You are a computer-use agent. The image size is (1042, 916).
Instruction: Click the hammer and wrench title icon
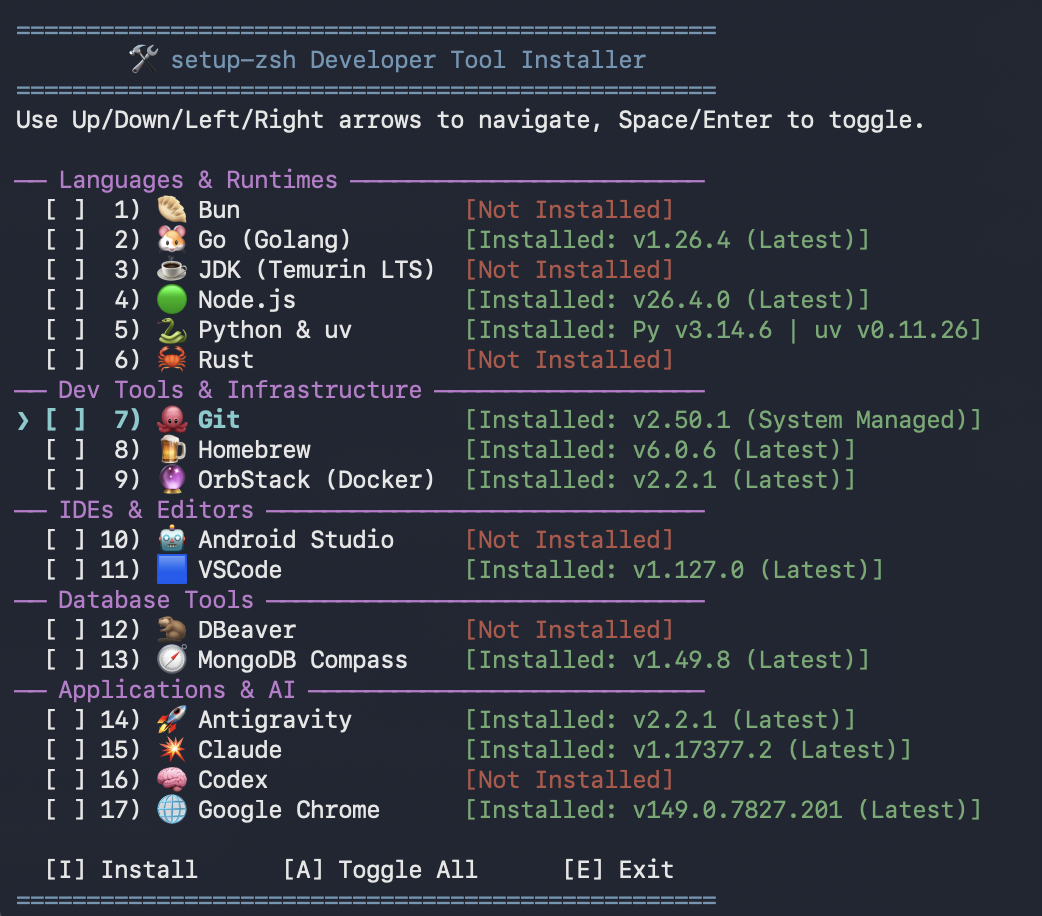144,60
